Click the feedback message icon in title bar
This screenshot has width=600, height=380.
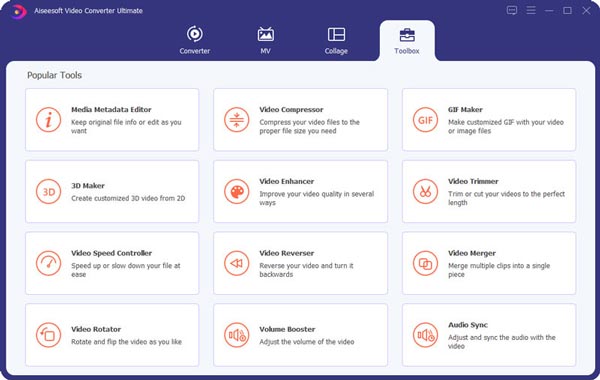tap(512, 10)
